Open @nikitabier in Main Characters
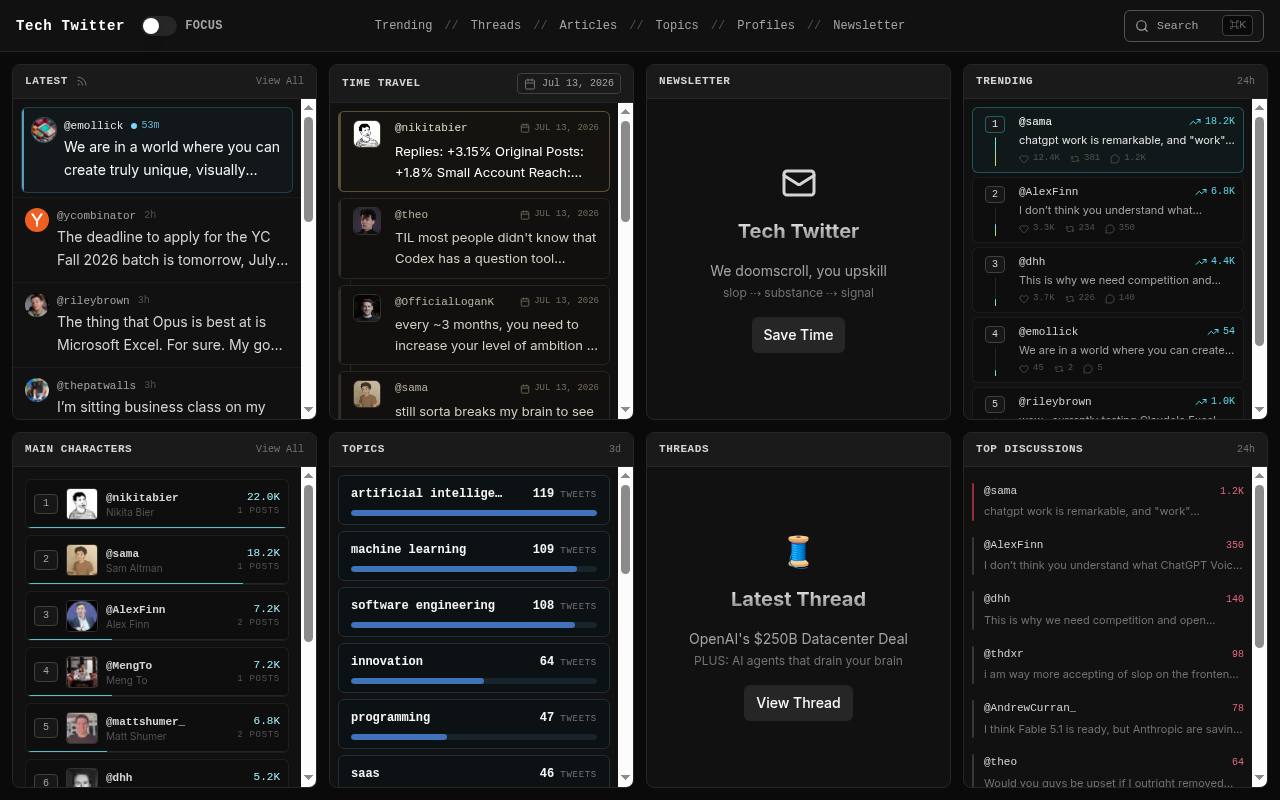1280x800 pixels. tap(157, 504)
